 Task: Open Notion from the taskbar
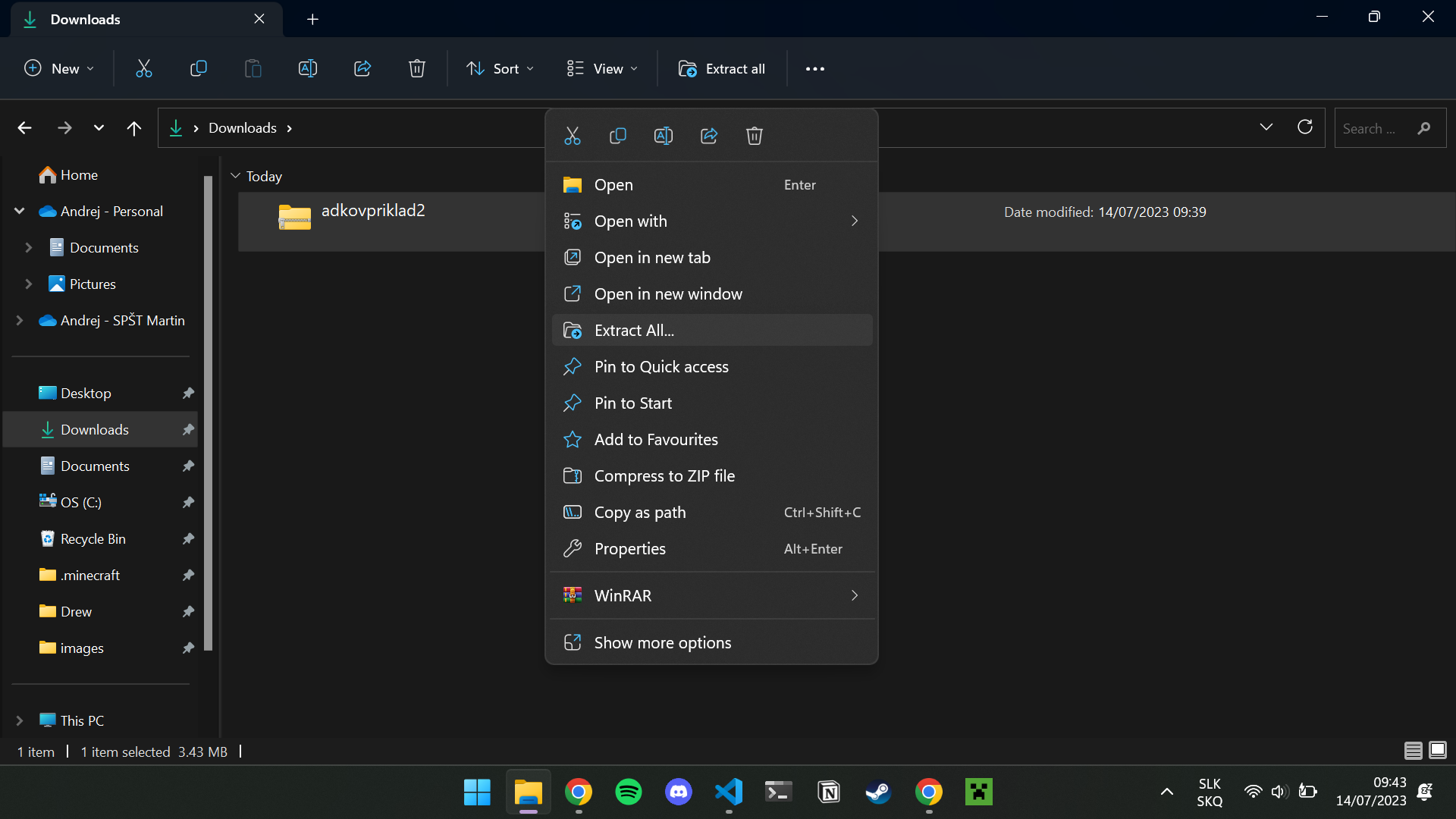pyautogui.click(x=829, y=792)
